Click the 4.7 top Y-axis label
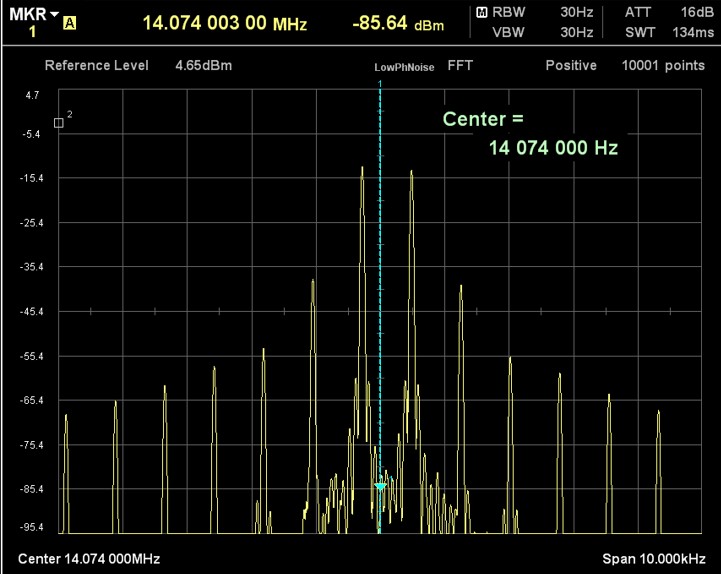The image size is (721, 574). point(33,95)
